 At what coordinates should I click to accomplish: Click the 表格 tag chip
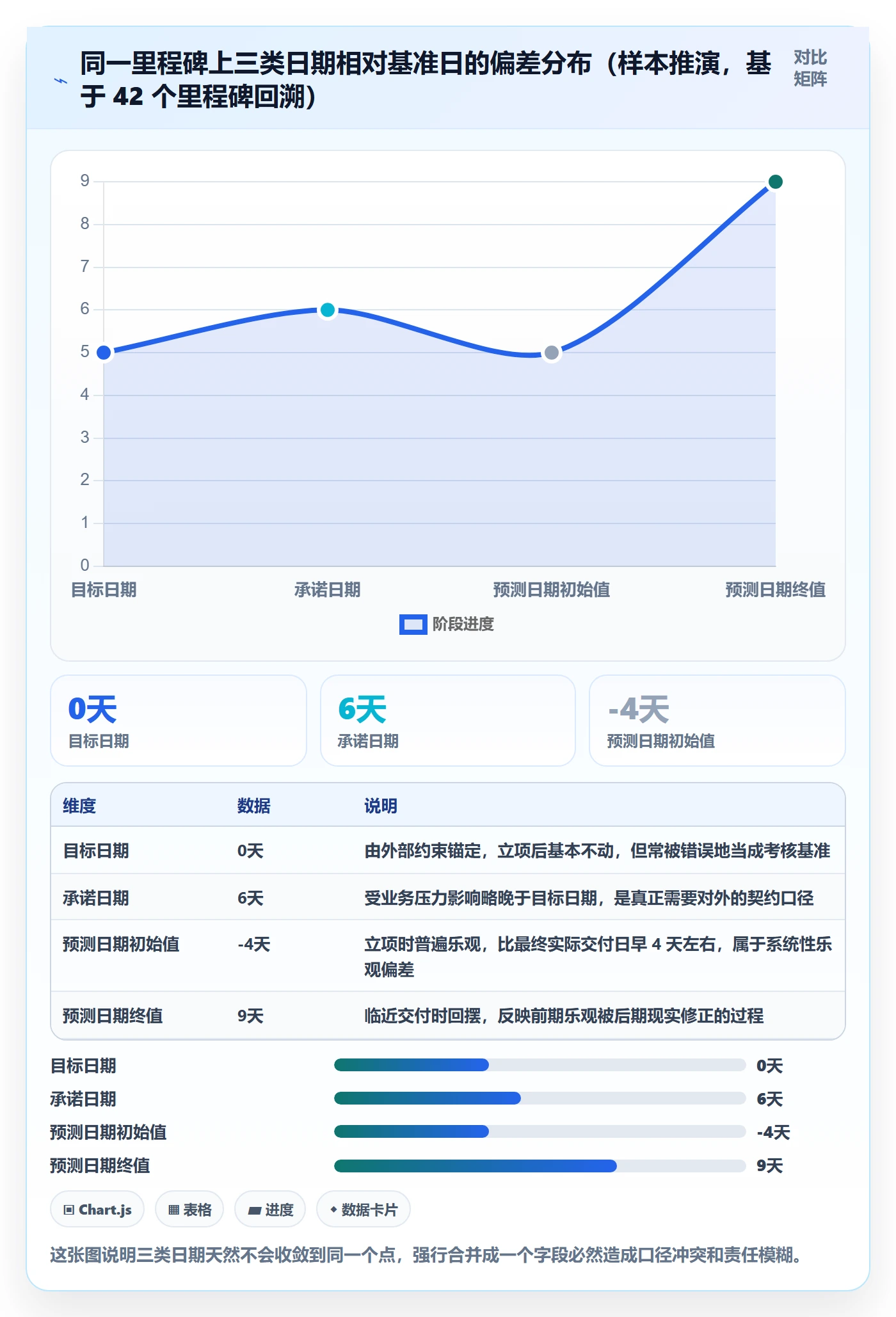click(x=189, y=1209)
